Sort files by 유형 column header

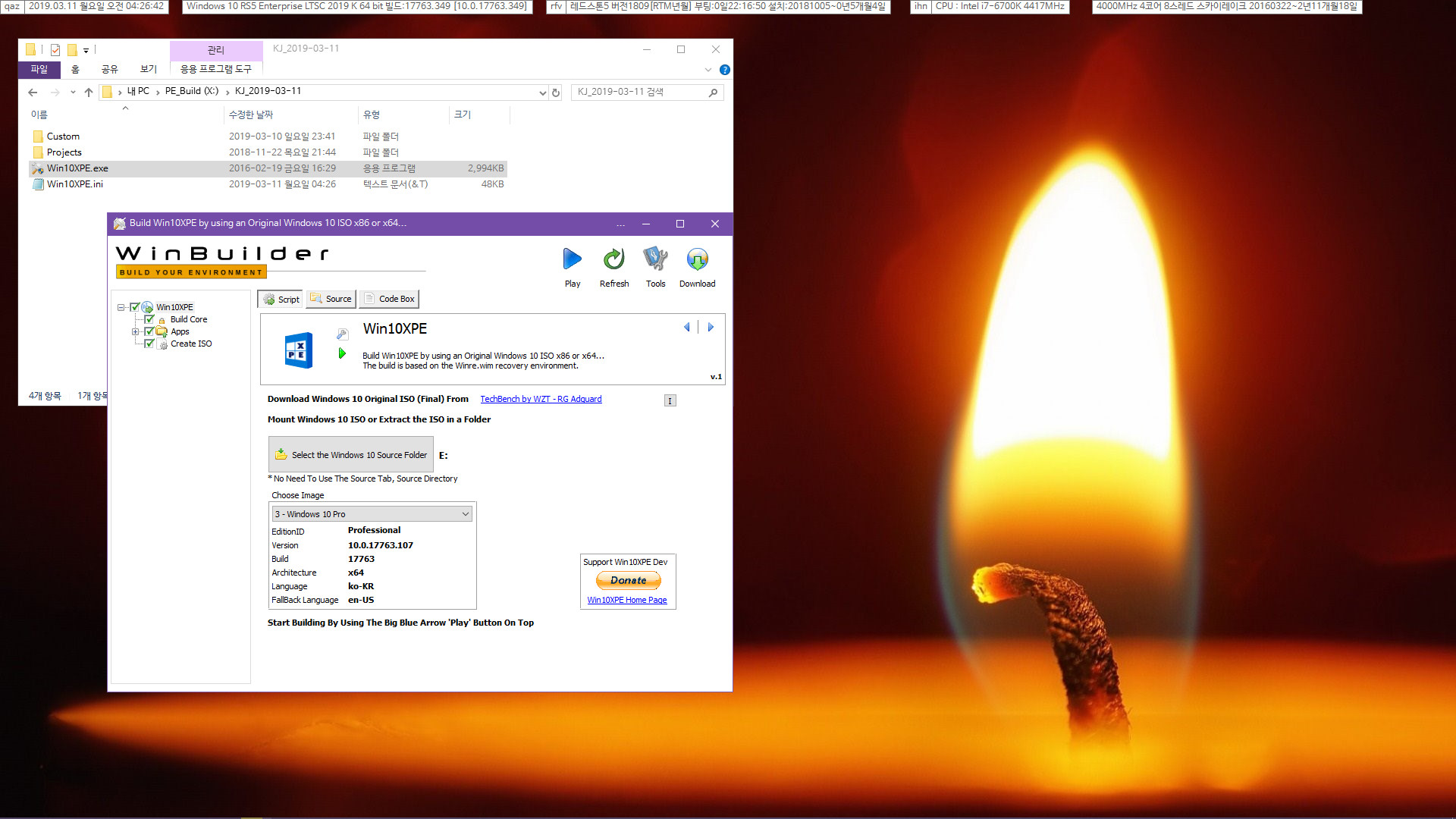pyautogui.click(x=403, y=115)
